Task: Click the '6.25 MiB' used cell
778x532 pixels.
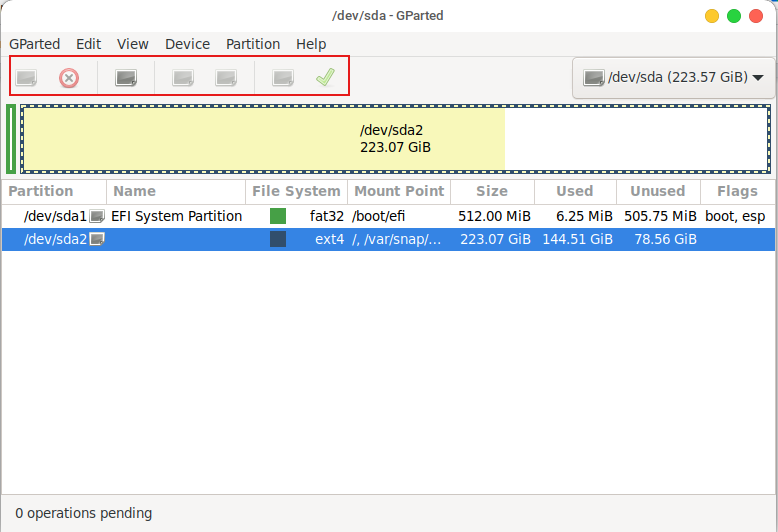Action: [584, 216]
